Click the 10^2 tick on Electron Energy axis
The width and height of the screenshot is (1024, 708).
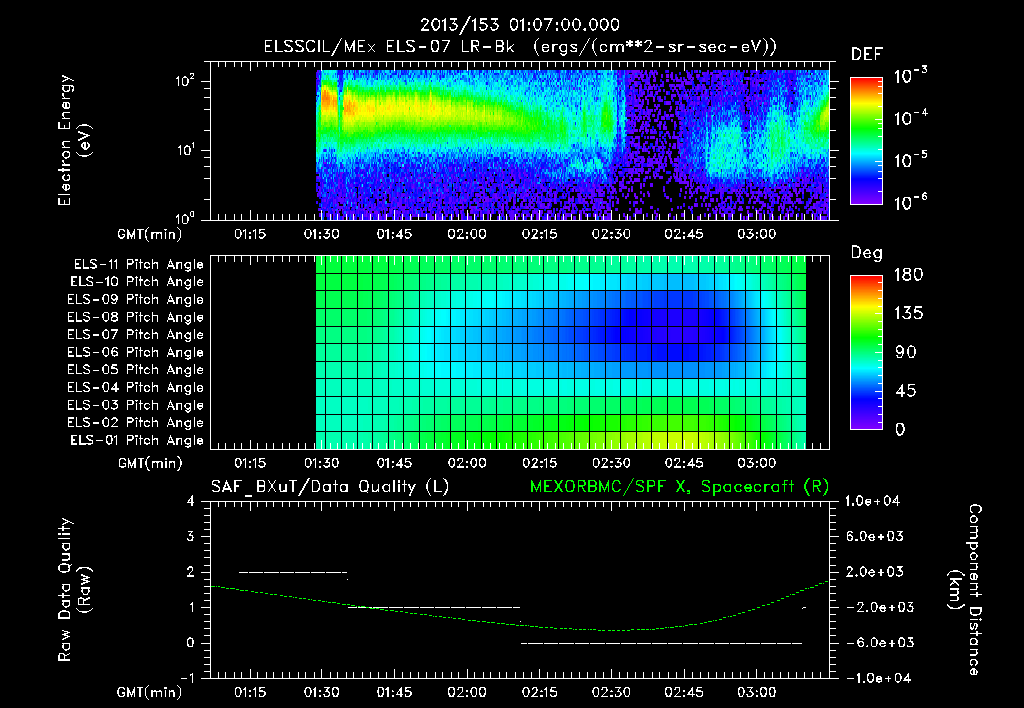185,82
